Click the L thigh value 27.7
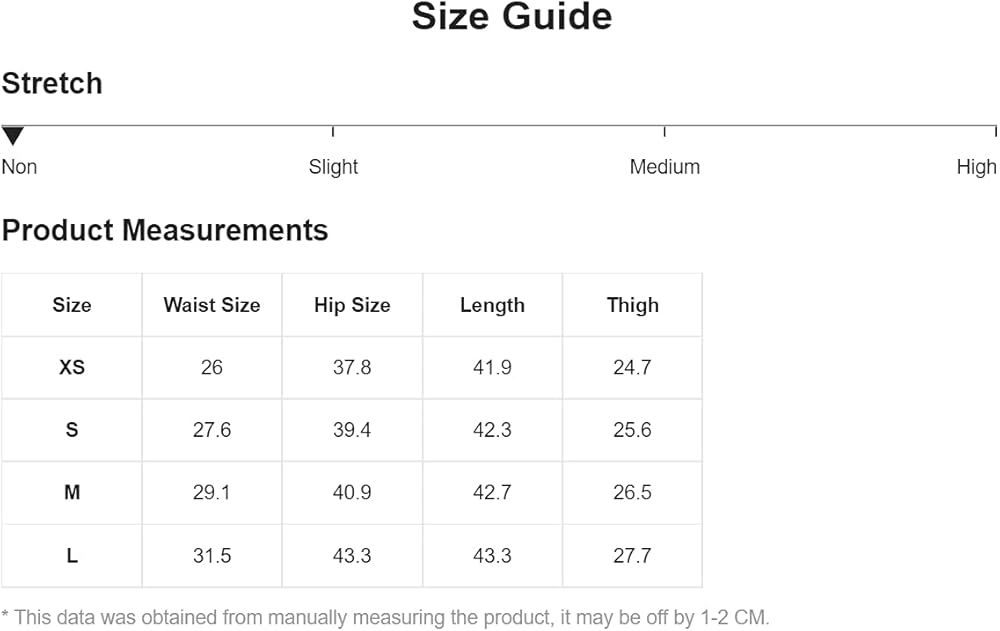 click(633, 556)
